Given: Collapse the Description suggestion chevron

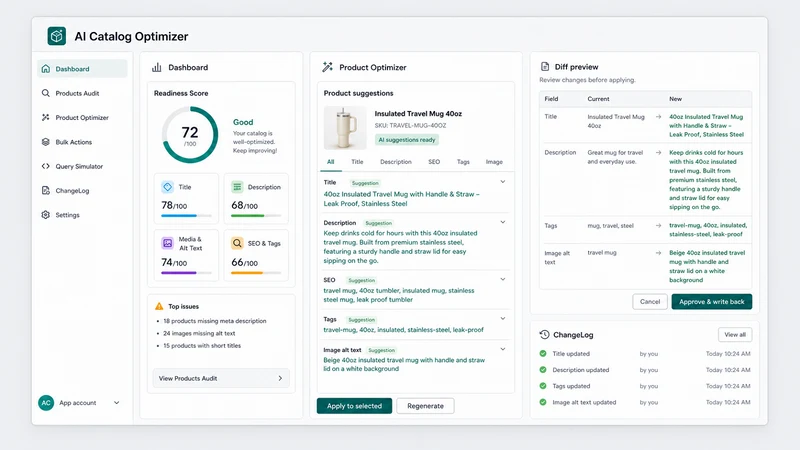Looking at the screenshot, I should [x=503, y=222].
